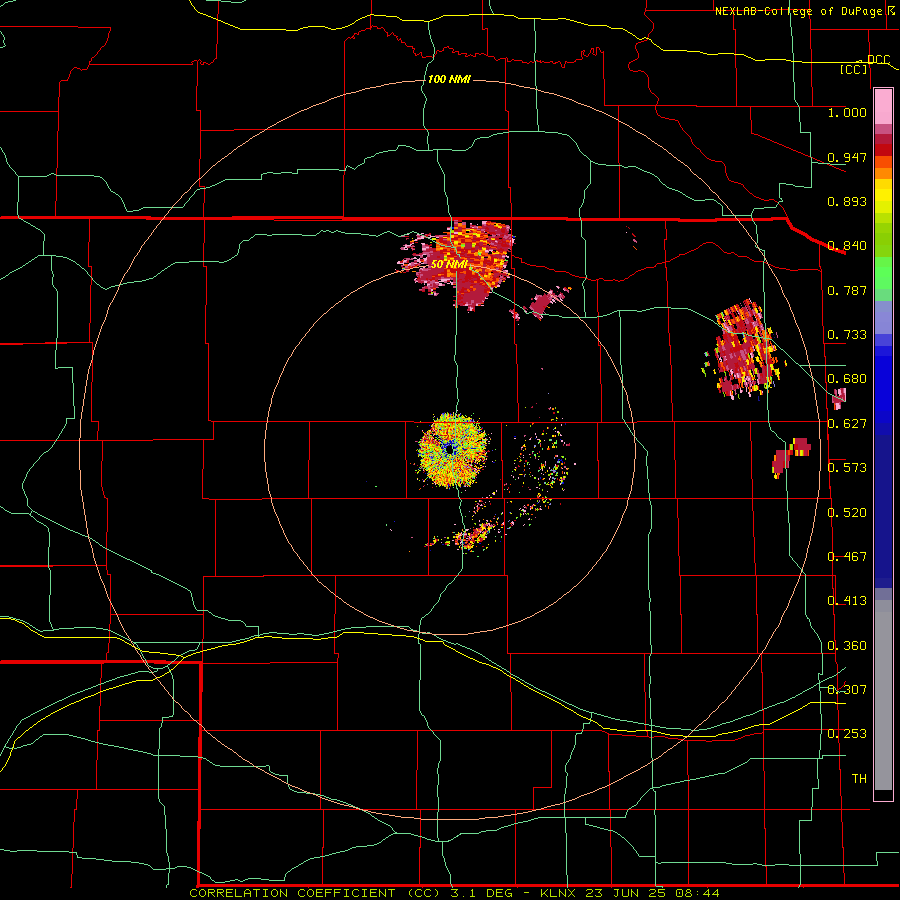
Task: Select the 0.893 scale value
Action: [847, 201]
